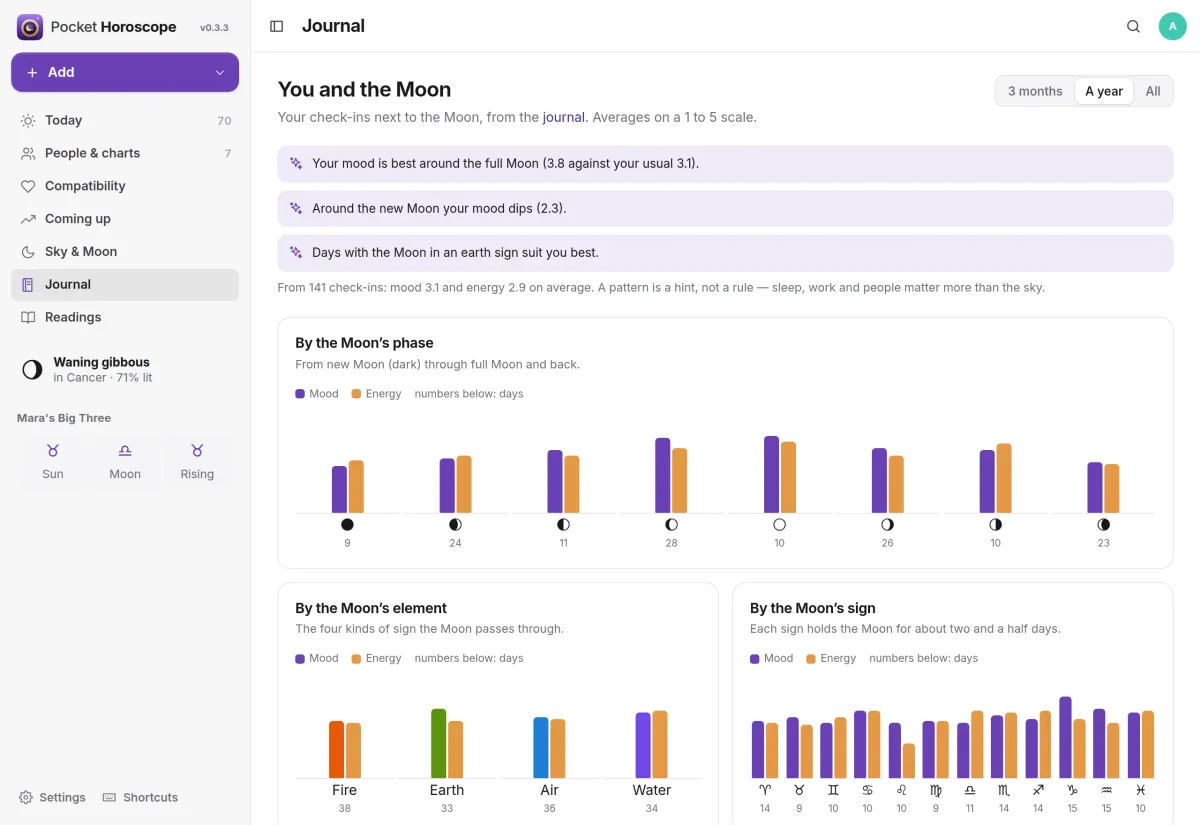Click the Aries glyph in the sign chart

(765, 790)
